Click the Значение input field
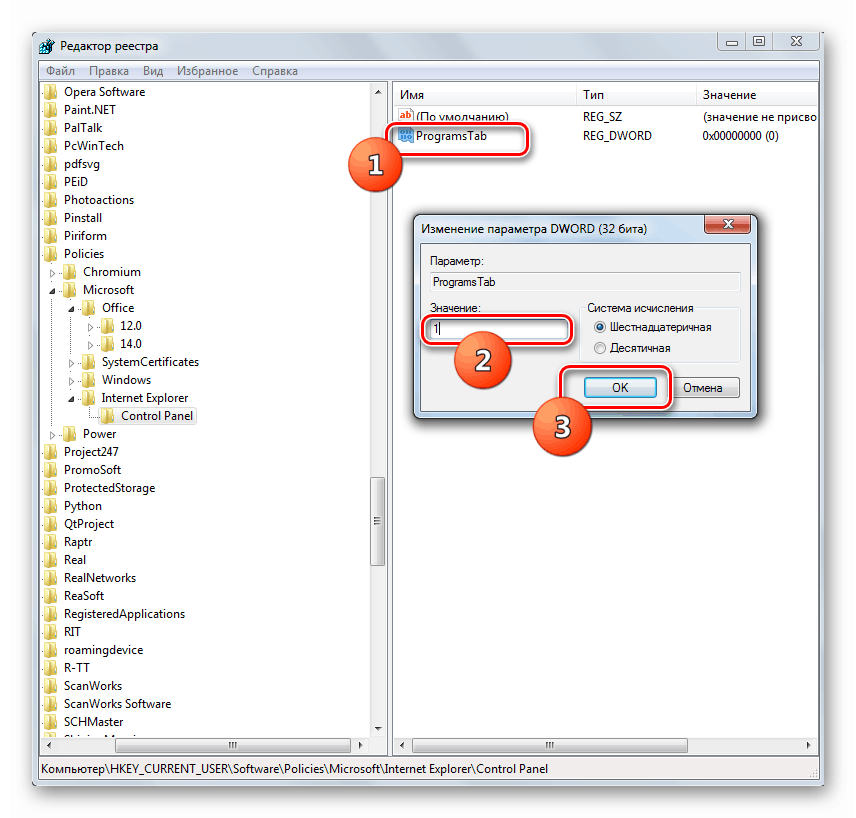Viewport: 856px width, 818px height. point(499,329)
